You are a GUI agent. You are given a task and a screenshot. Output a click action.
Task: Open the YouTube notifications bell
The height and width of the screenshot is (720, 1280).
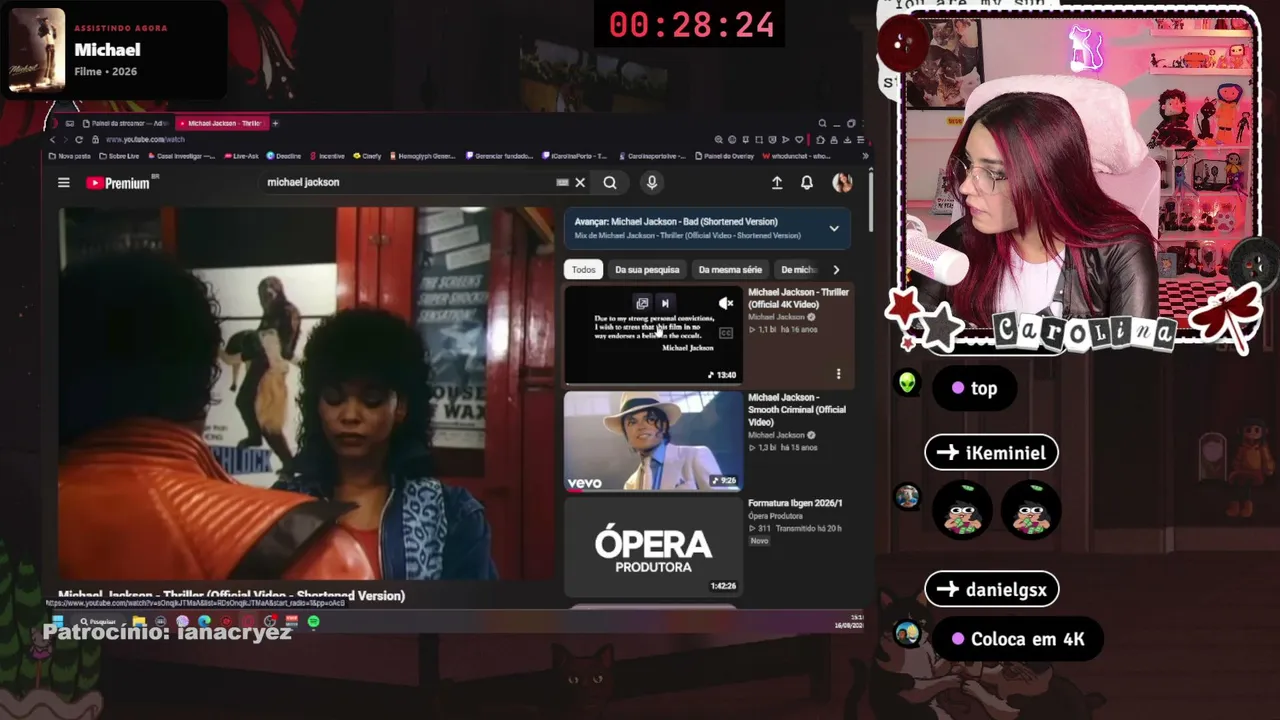click(x=807, y=183)
